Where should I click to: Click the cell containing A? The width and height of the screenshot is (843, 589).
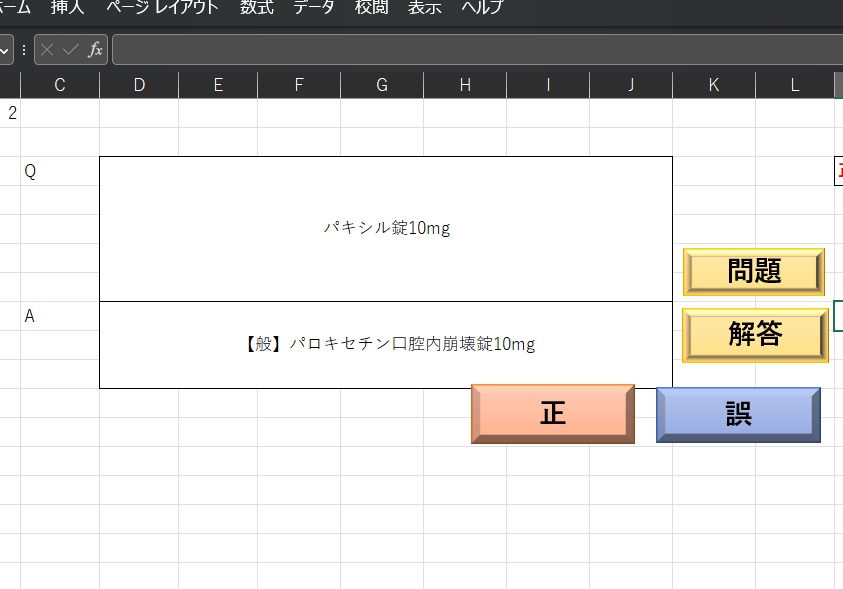60,316
